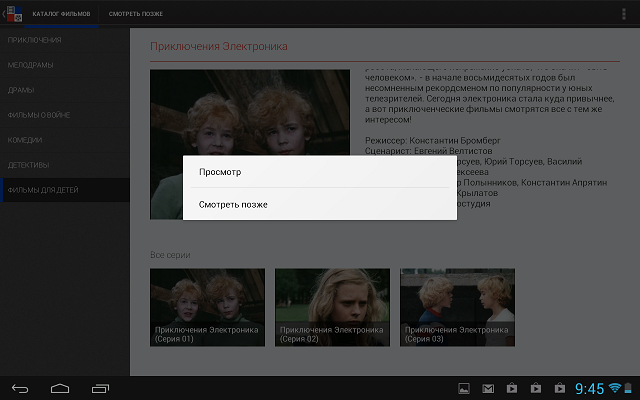Screen dimensions: 640x400
Task: Tap the Режиссер: Константин Бромберг line
Action: 433,140
